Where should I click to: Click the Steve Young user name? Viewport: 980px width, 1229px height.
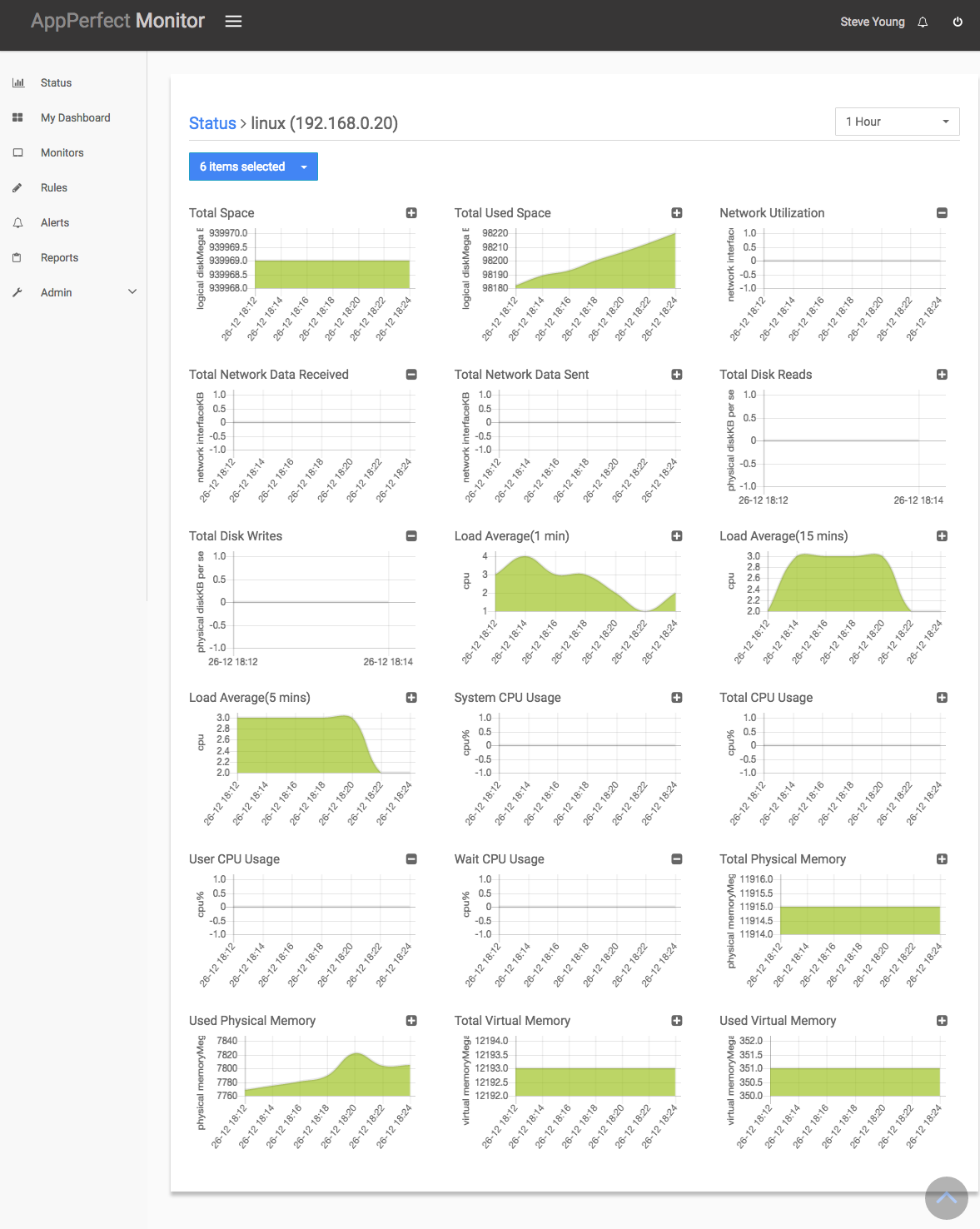pos(872,22)
